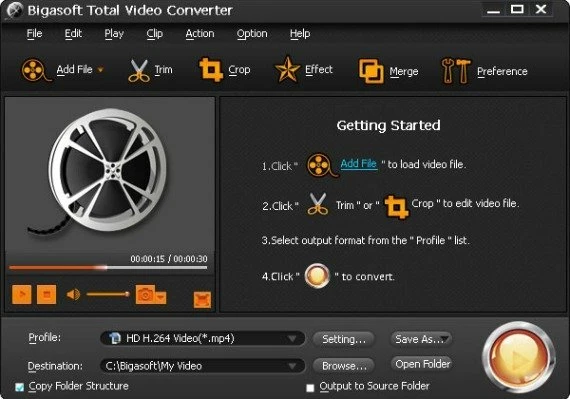Click the crop icon in step 2
Viewport: 570px width, 399px height.
pyautogui.click(x=396, y=206)
